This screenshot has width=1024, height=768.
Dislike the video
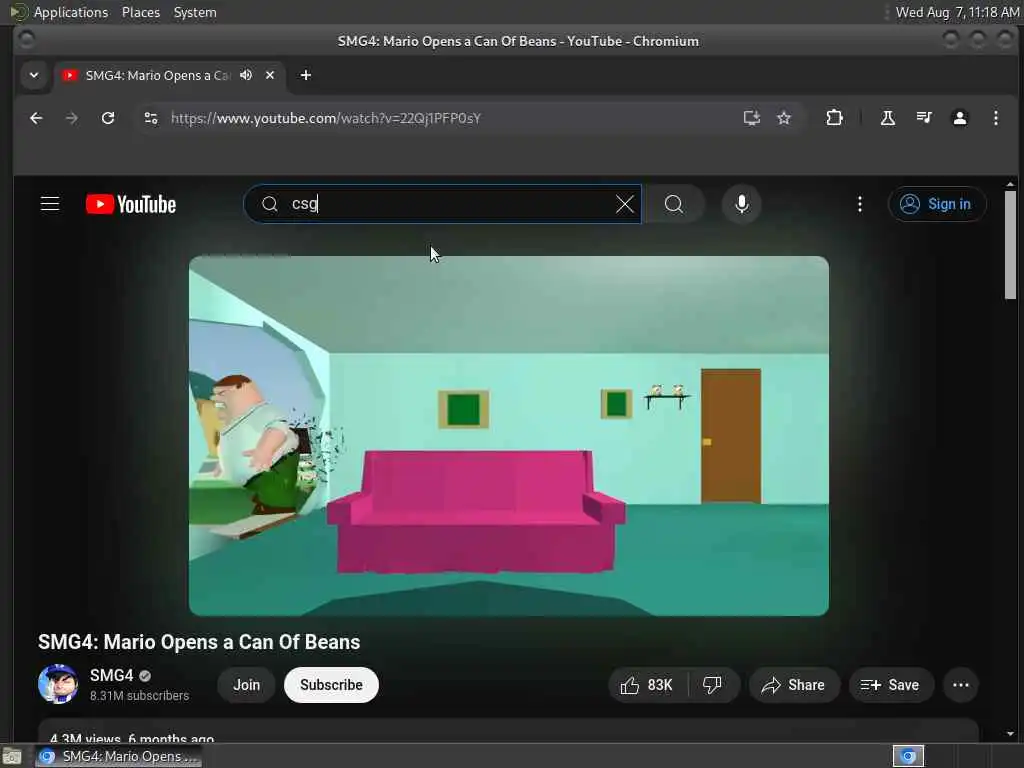click(x=712, y=684)
